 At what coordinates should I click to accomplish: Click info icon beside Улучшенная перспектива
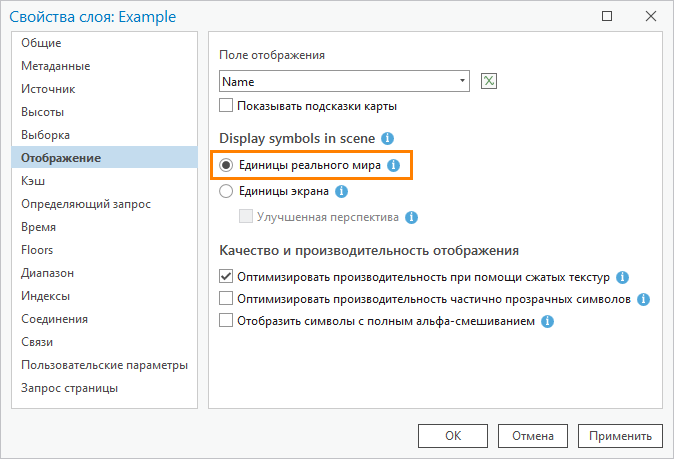click(411, 217)
